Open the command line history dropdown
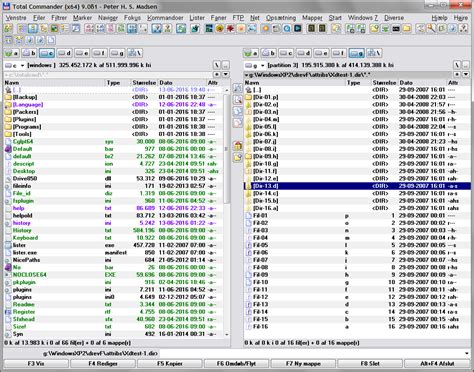 click(x=467, y=353)
